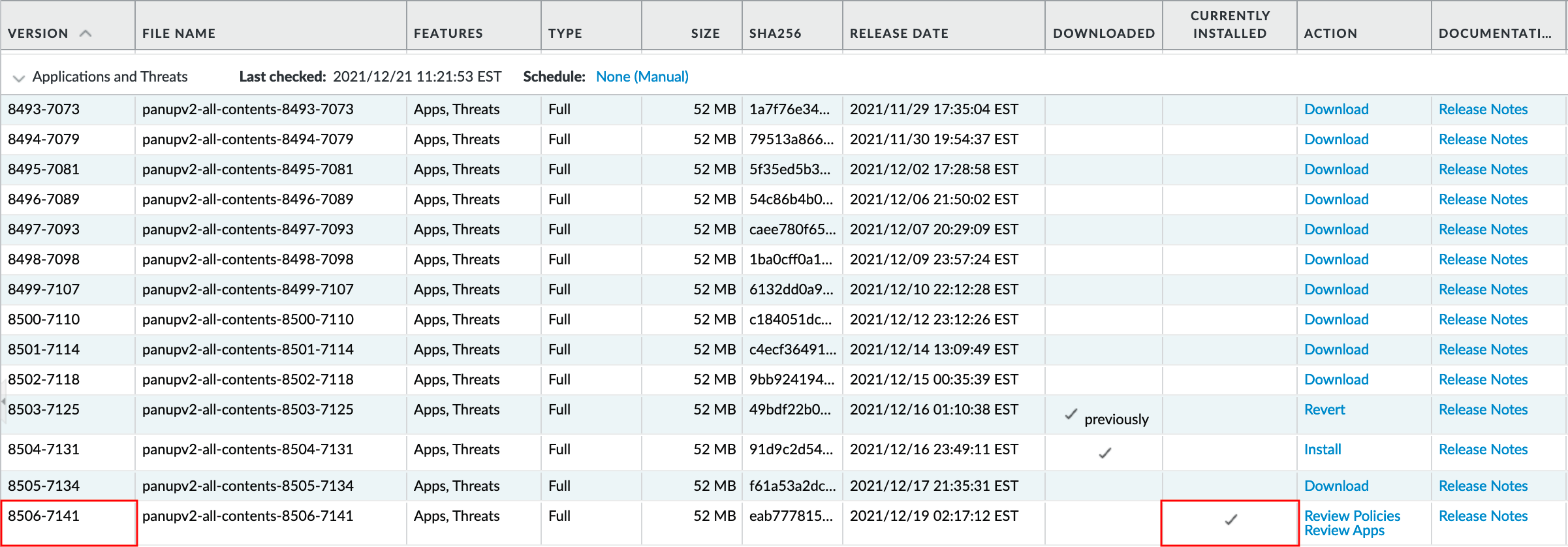Open Review Apps for version 8506-7141
Viewport: 1568px width, 547px height.
(1343, 531)
